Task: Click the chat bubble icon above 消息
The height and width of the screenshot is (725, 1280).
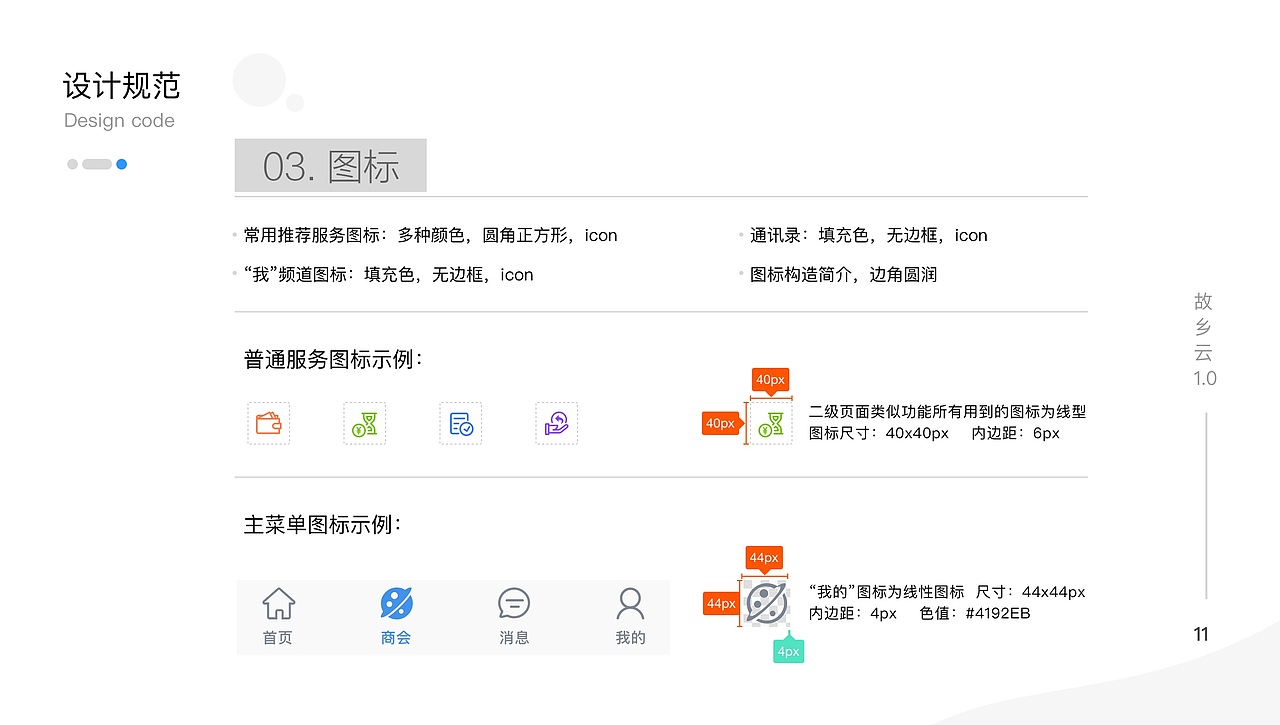Action: (514, 603)
